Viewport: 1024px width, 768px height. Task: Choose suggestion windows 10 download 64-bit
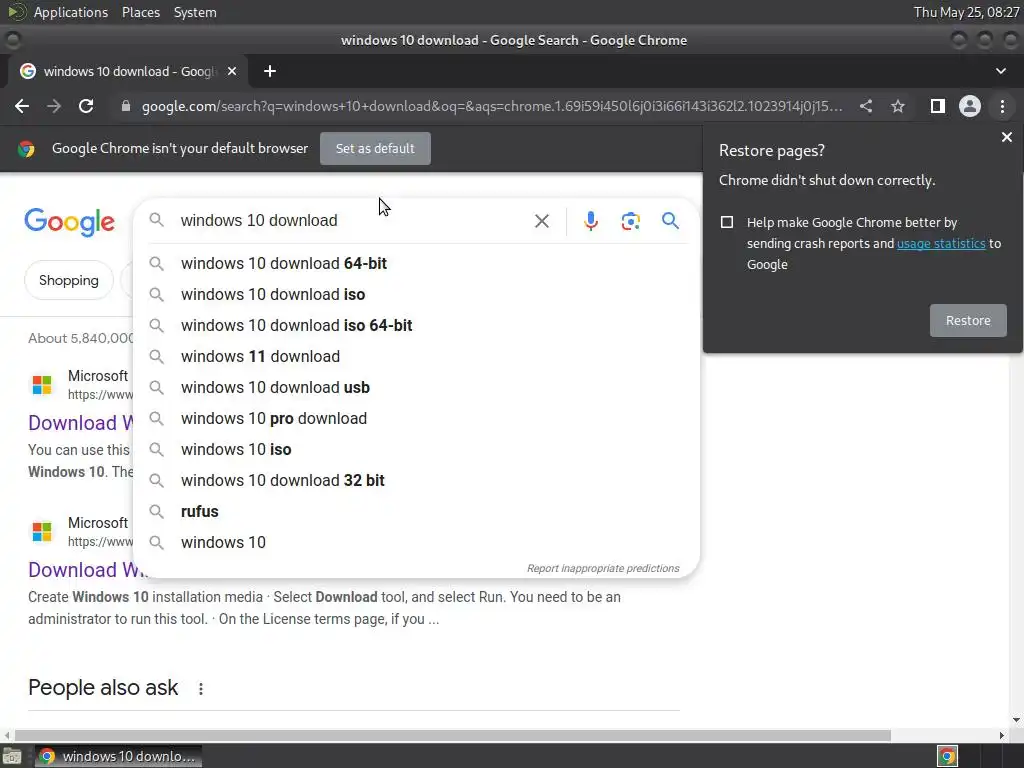(416, 263)
